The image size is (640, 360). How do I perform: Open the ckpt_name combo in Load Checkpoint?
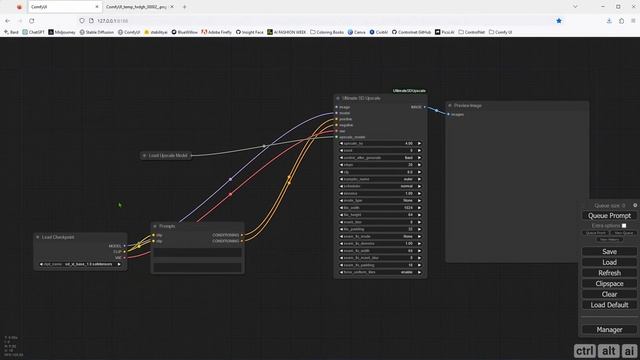pyautogui.click(x=80, y=264)
